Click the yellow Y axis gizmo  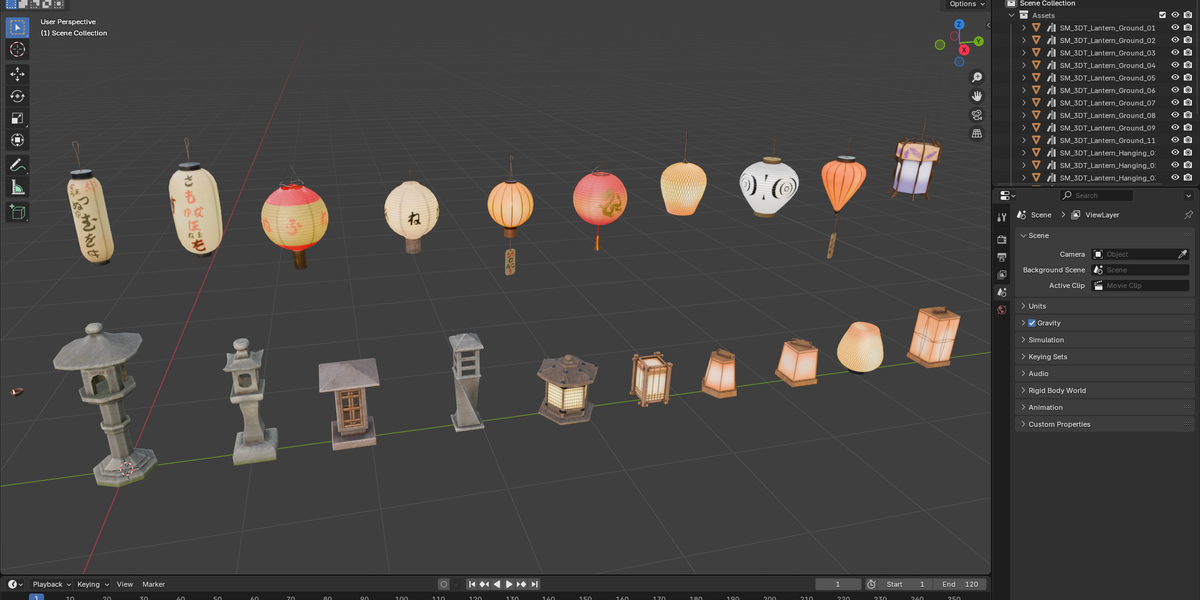coord(978,41)
